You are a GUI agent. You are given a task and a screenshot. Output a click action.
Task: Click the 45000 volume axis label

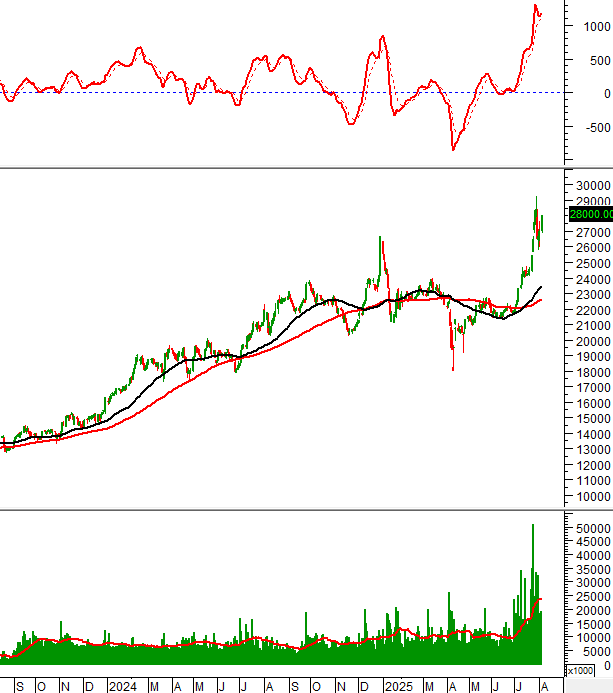(594, 542)
